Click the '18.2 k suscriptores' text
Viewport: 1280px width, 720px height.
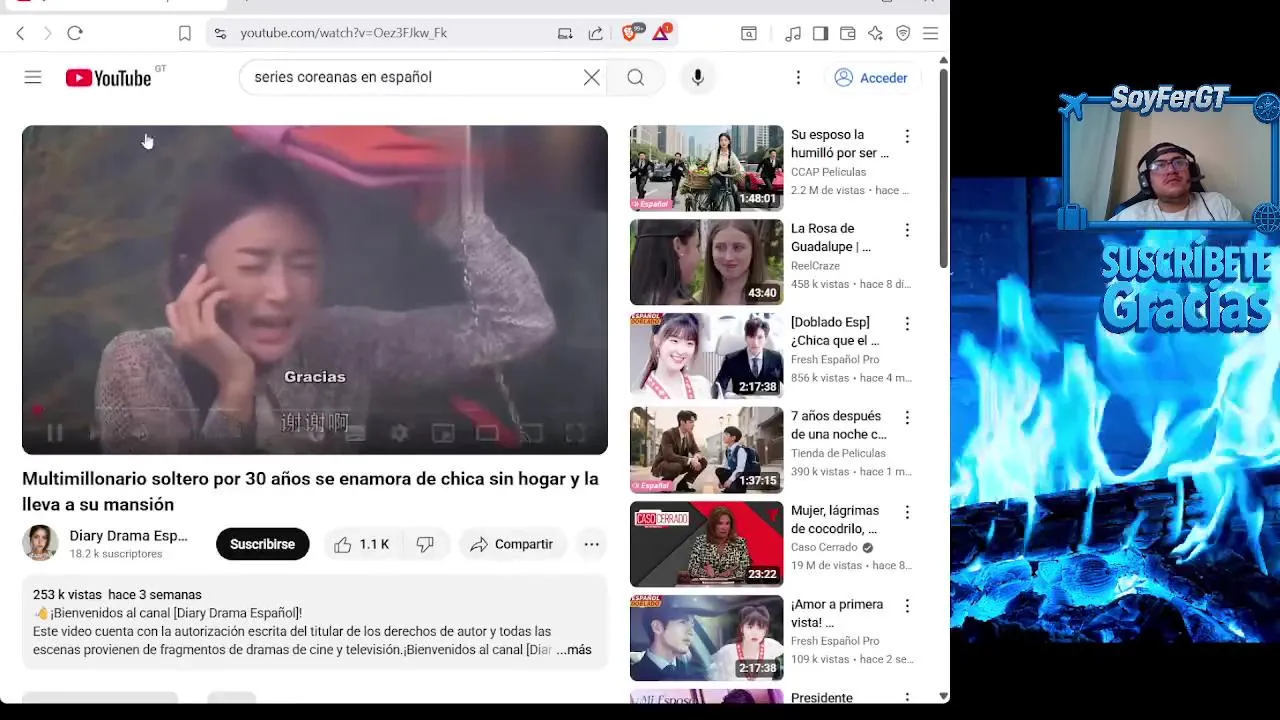(115, 554)
